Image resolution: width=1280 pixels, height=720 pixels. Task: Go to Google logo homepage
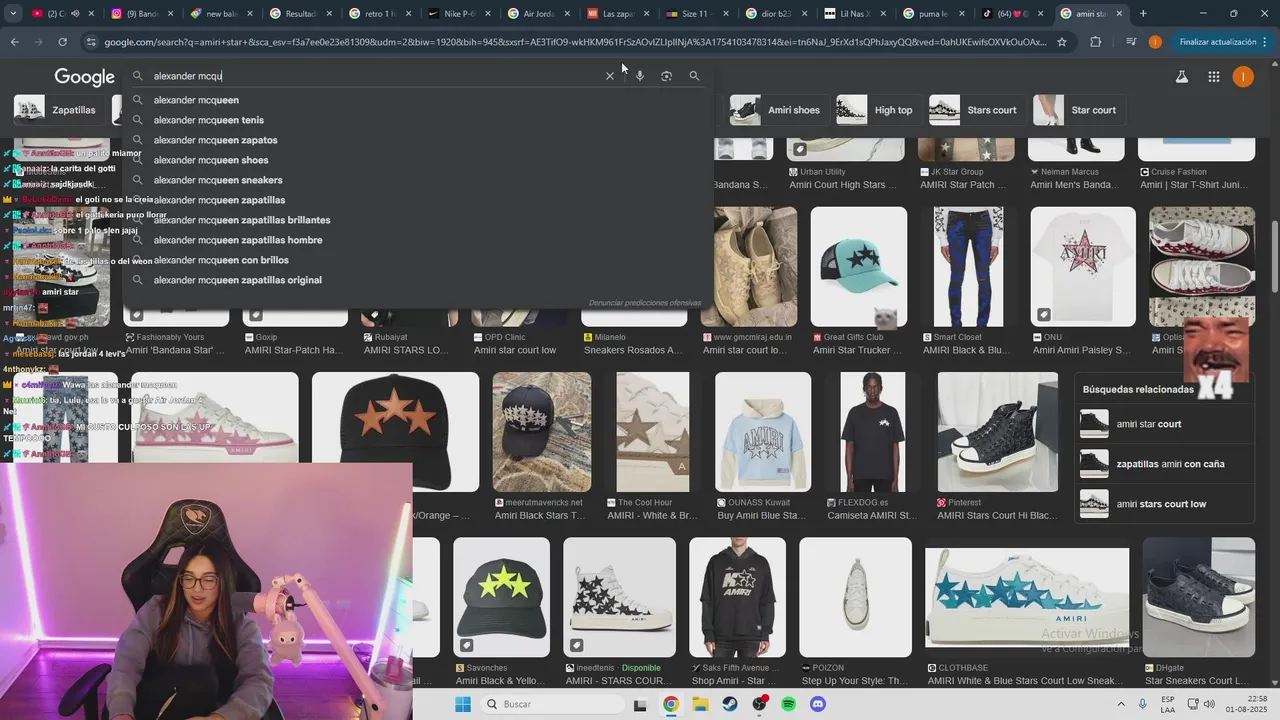click(x=84, y=77)
